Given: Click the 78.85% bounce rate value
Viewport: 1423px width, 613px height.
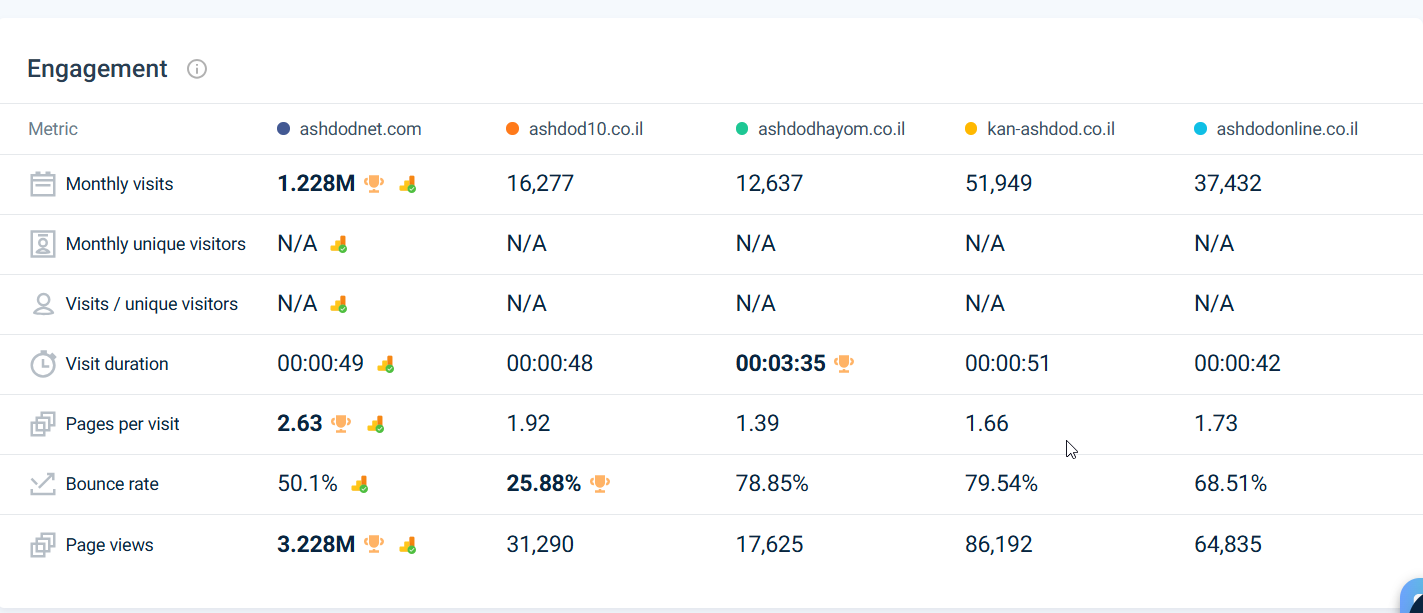Looking at the screenshot, I should click(x=772, y=484).
